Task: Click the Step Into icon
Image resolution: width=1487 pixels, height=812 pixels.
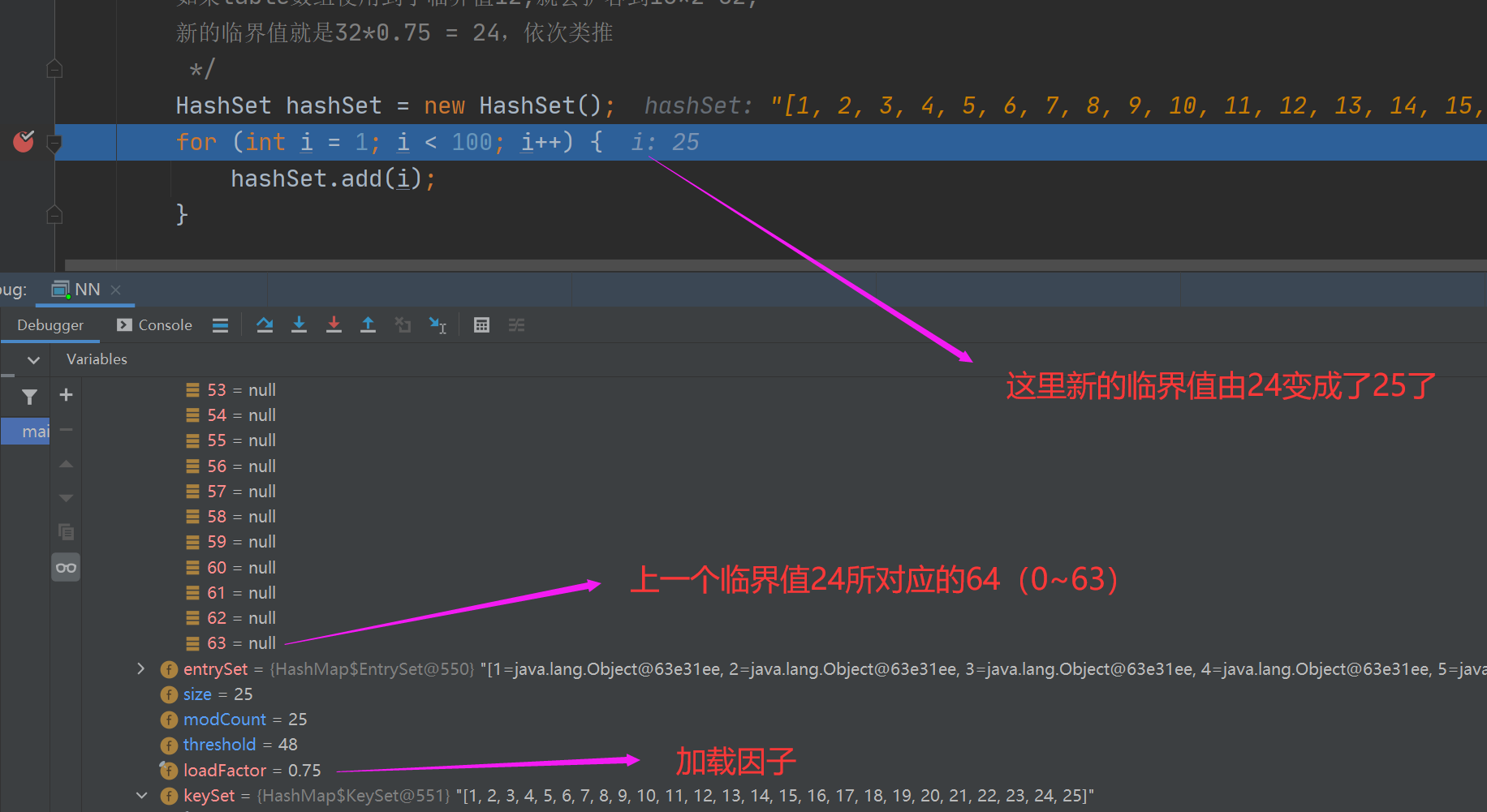Action: (x=300, y=324)
